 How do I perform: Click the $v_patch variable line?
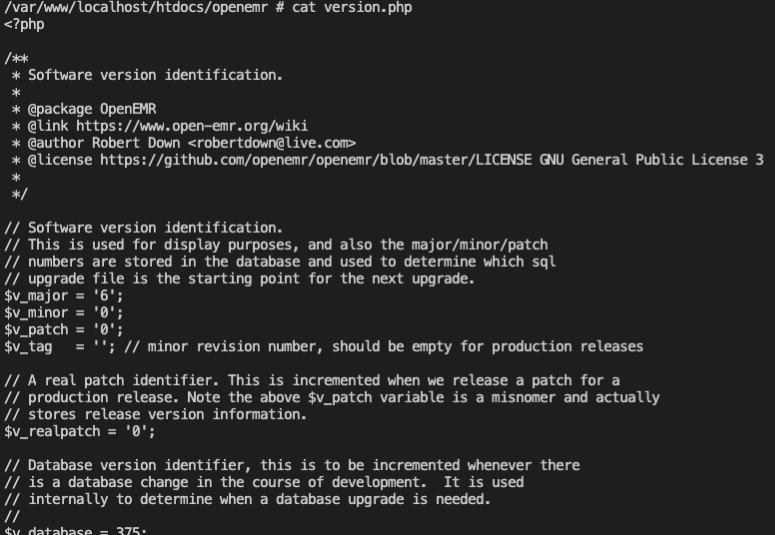point(64,329)
